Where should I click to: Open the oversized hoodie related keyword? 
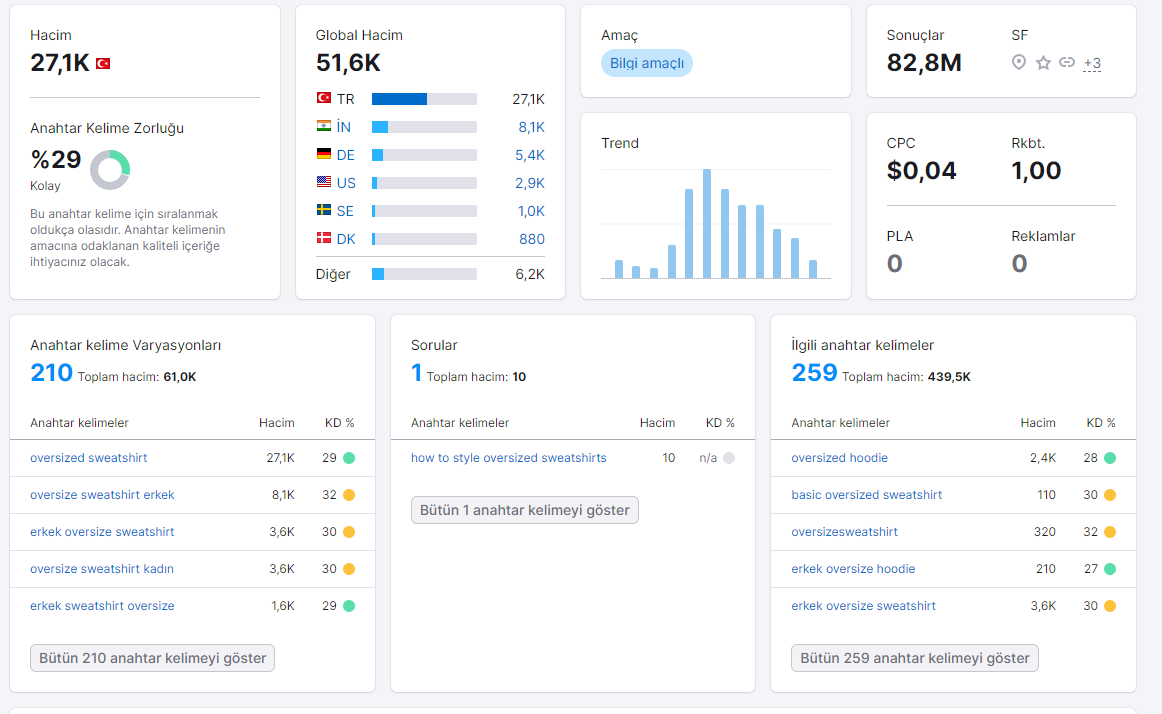(839, 457)
